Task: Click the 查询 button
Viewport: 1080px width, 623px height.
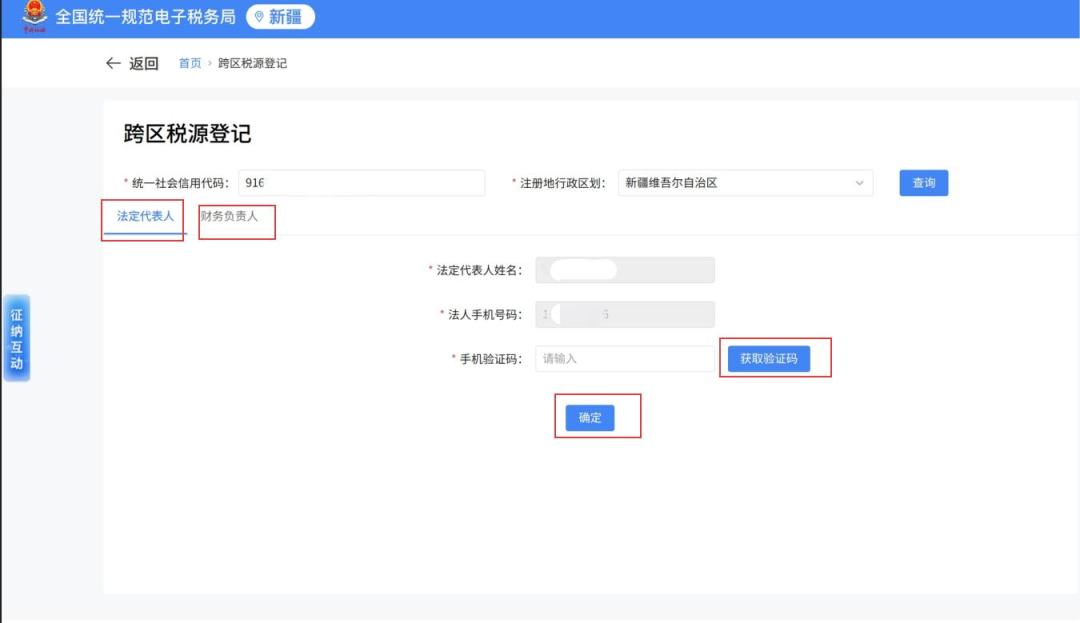Action: (924, 183)
